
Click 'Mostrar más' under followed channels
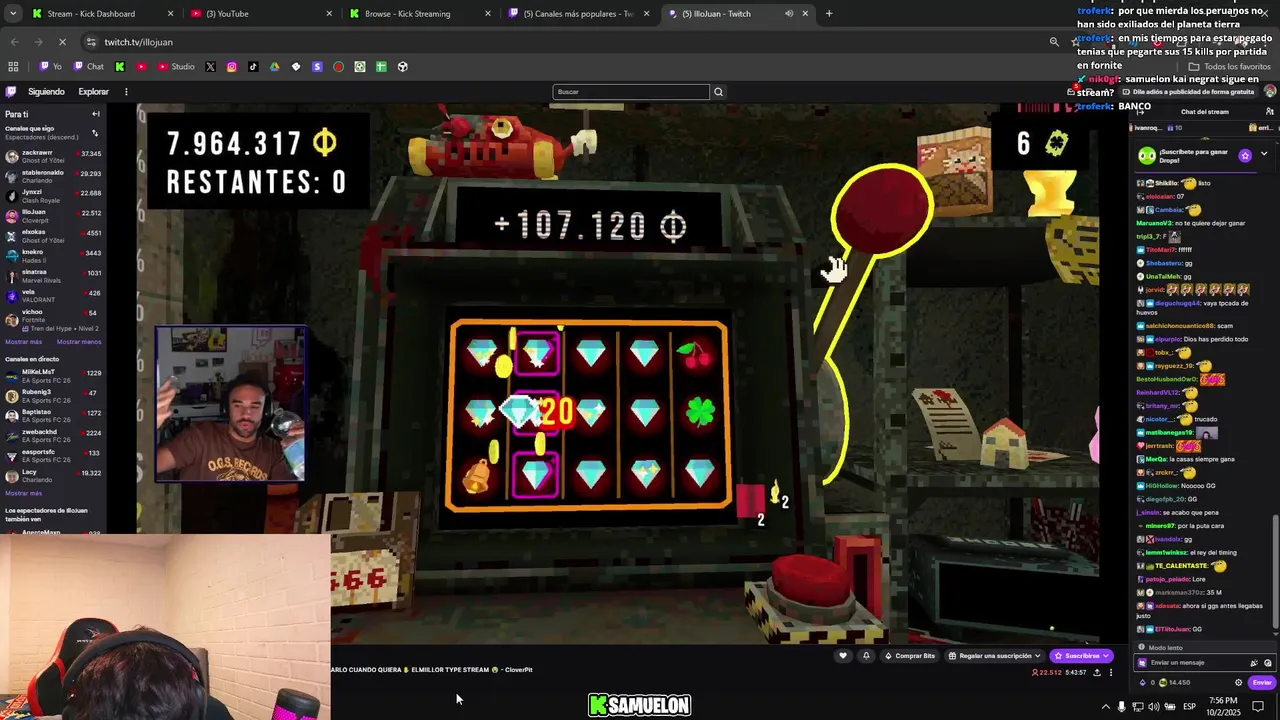pos(23,342)
